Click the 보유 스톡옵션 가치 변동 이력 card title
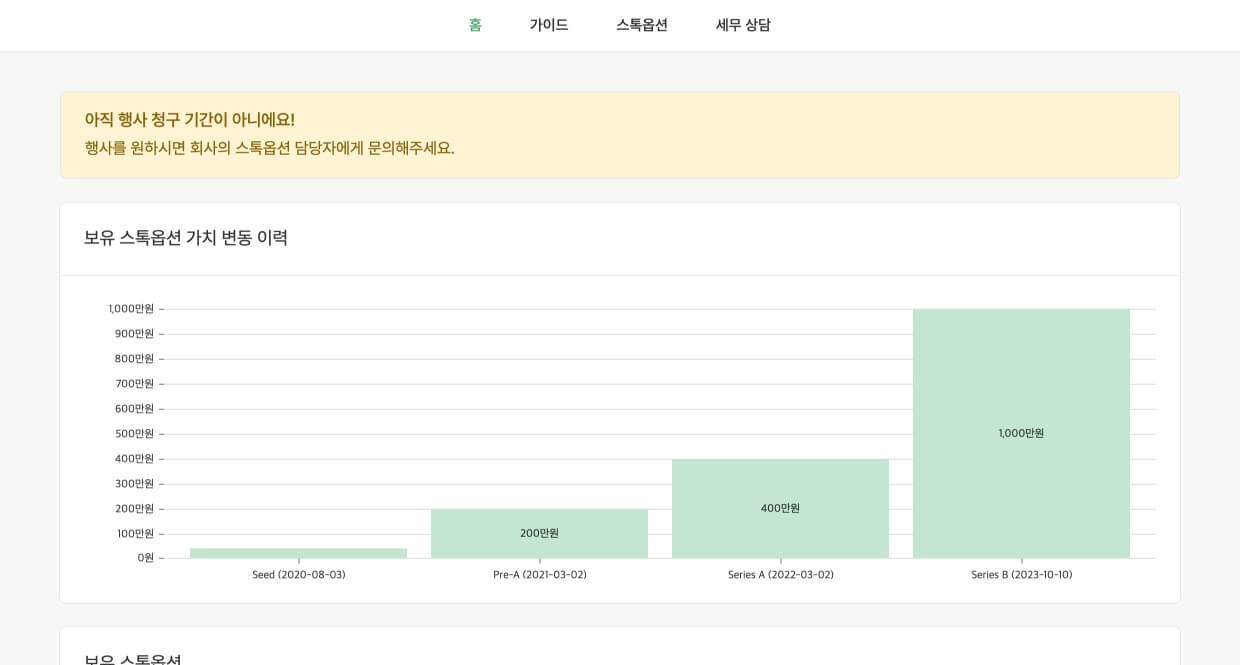The width and height of the screenshot is (1240, 665). coord(186,238)
